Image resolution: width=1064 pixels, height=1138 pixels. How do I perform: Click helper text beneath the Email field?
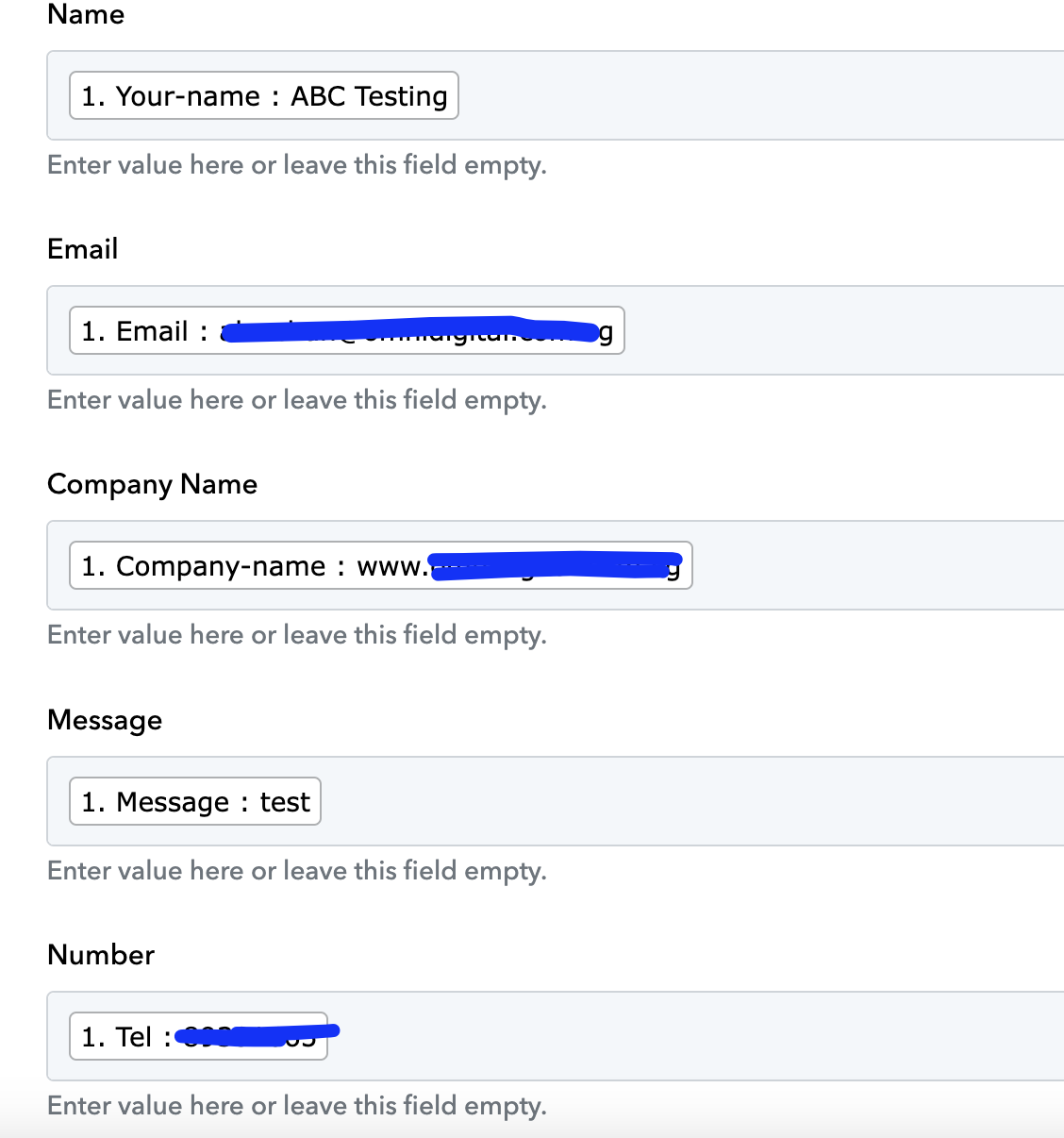click(297, 400)
